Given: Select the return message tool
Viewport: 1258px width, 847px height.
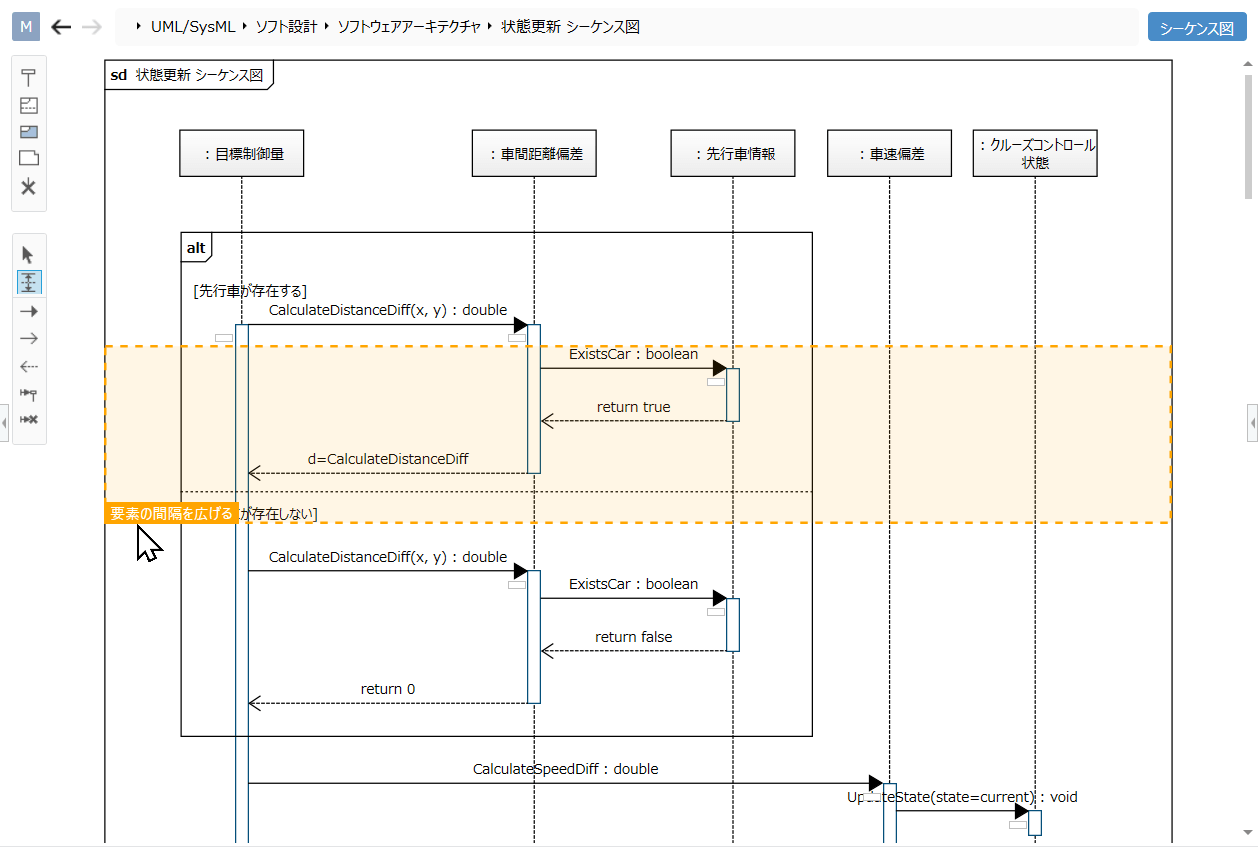Looking at the screenshot, I should pos(28,366).
